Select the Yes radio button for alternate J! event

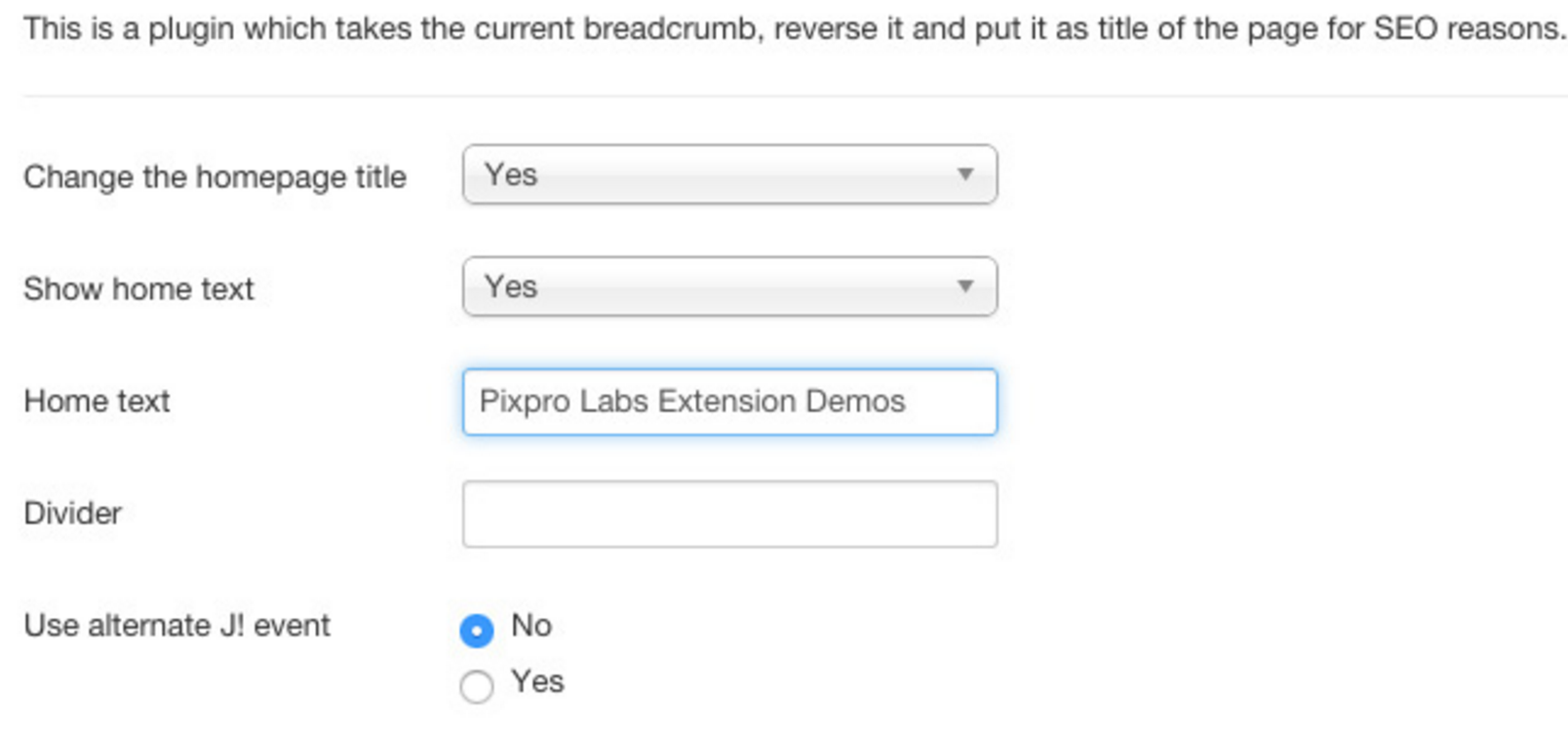point(476,686)
